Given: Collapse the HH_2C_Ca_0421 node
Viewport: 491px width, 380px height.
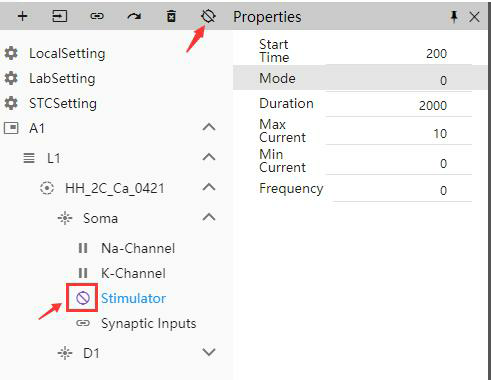Looking at the screenshot, I should tap(209, 187).
